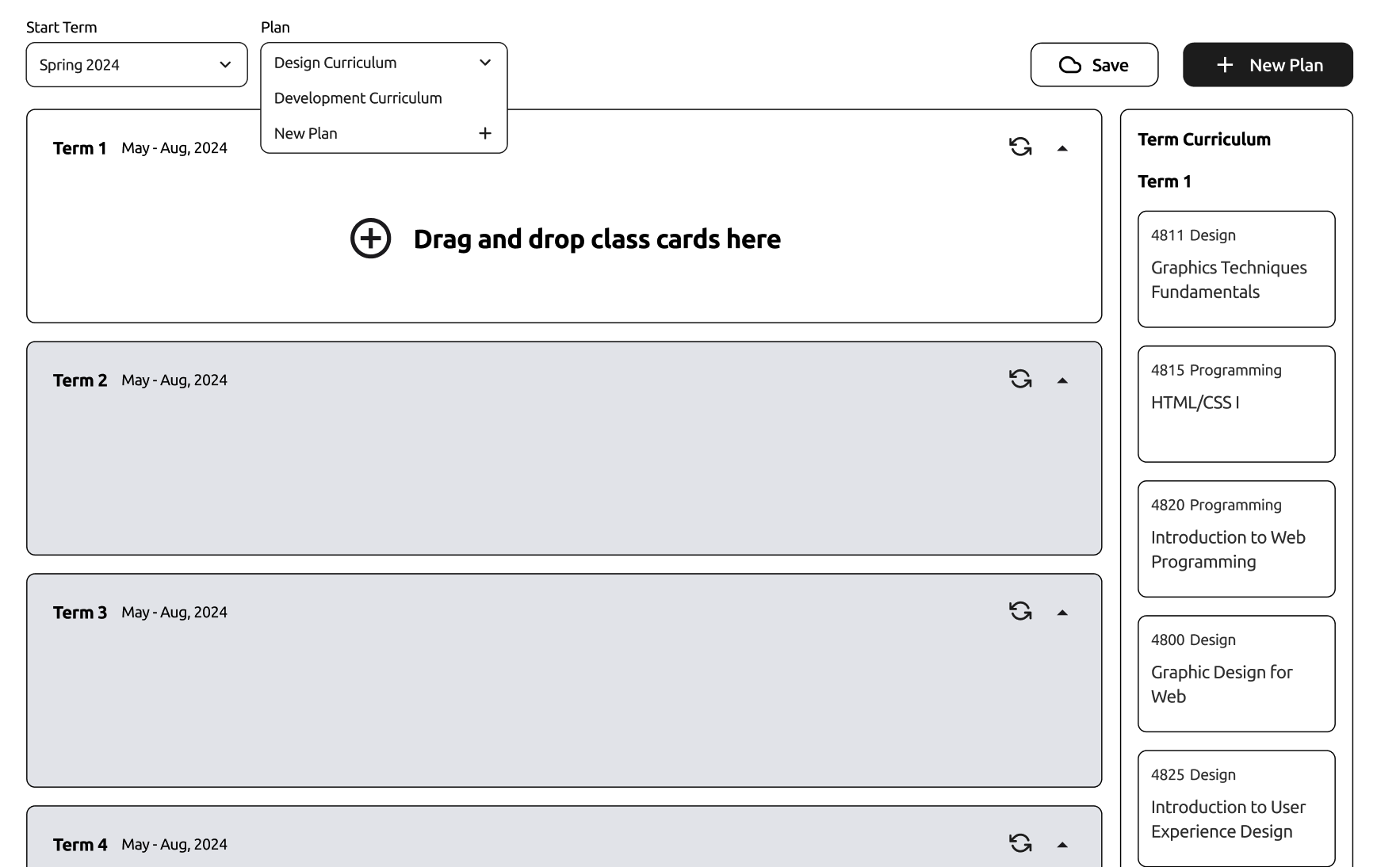Reset Term 3 using its sync icon
1400x867 pixels.
click(1020, 611)
